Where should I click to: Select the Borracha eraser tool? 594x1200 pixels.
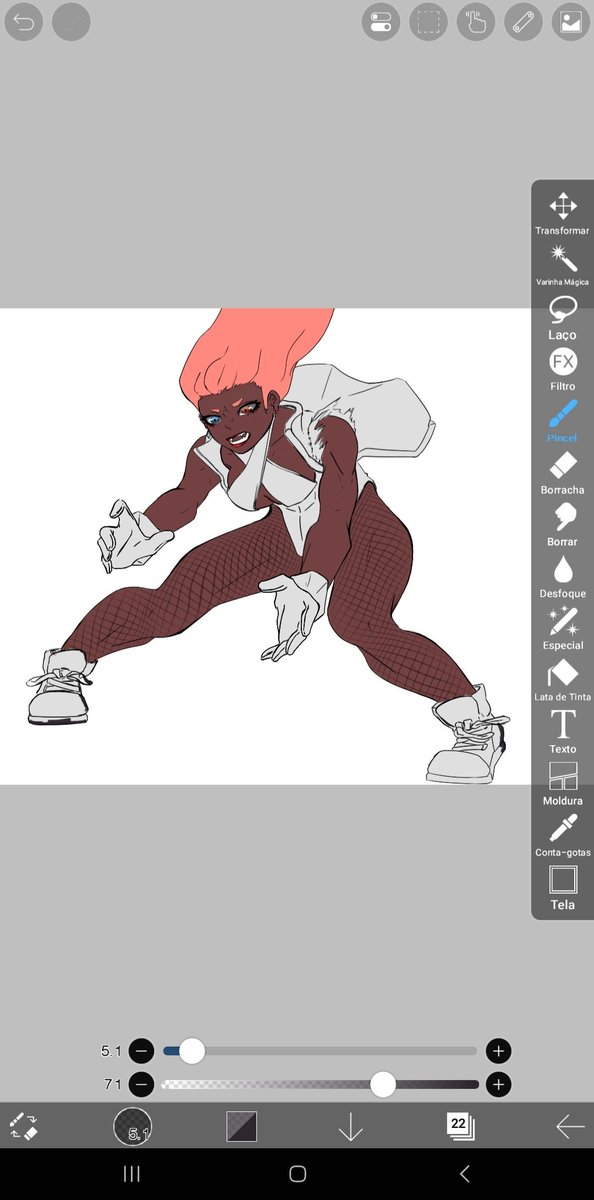[x=562, y=473]
